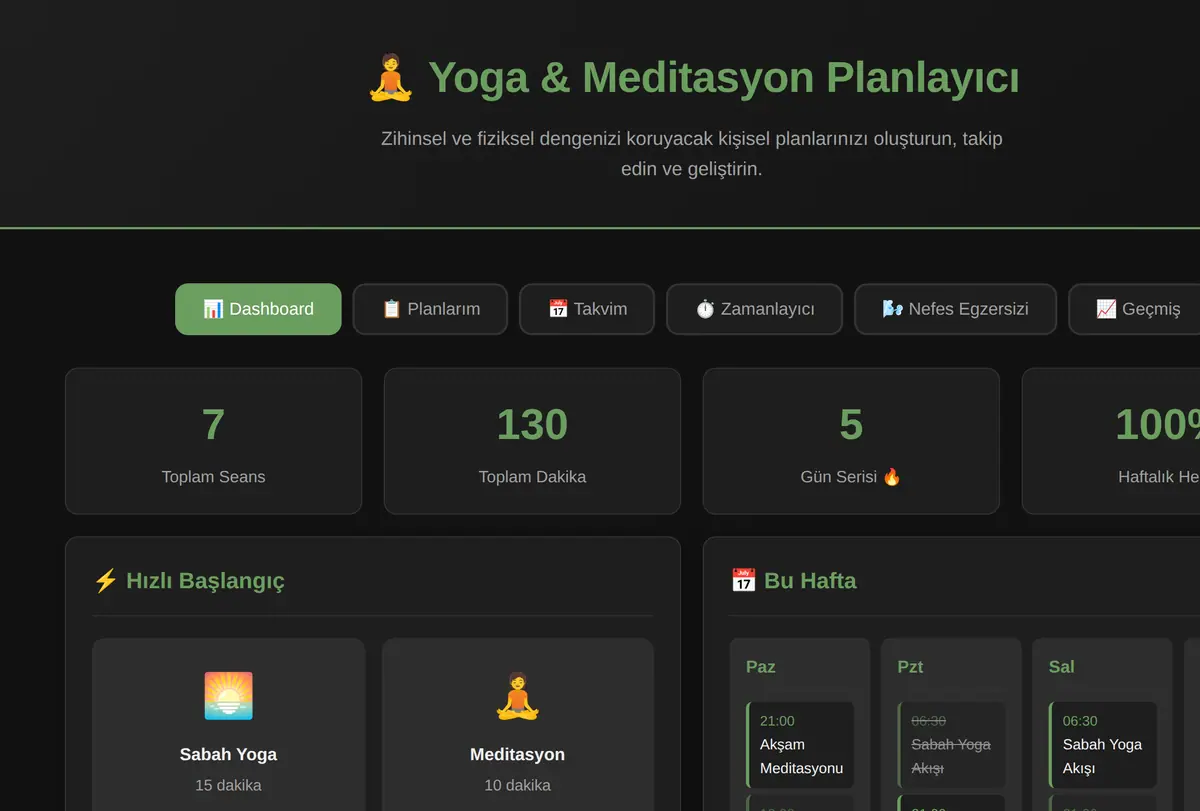1200x811 pixels.
Task: Click the value 5 in Gün Serisi
Action: pos(851,425)
